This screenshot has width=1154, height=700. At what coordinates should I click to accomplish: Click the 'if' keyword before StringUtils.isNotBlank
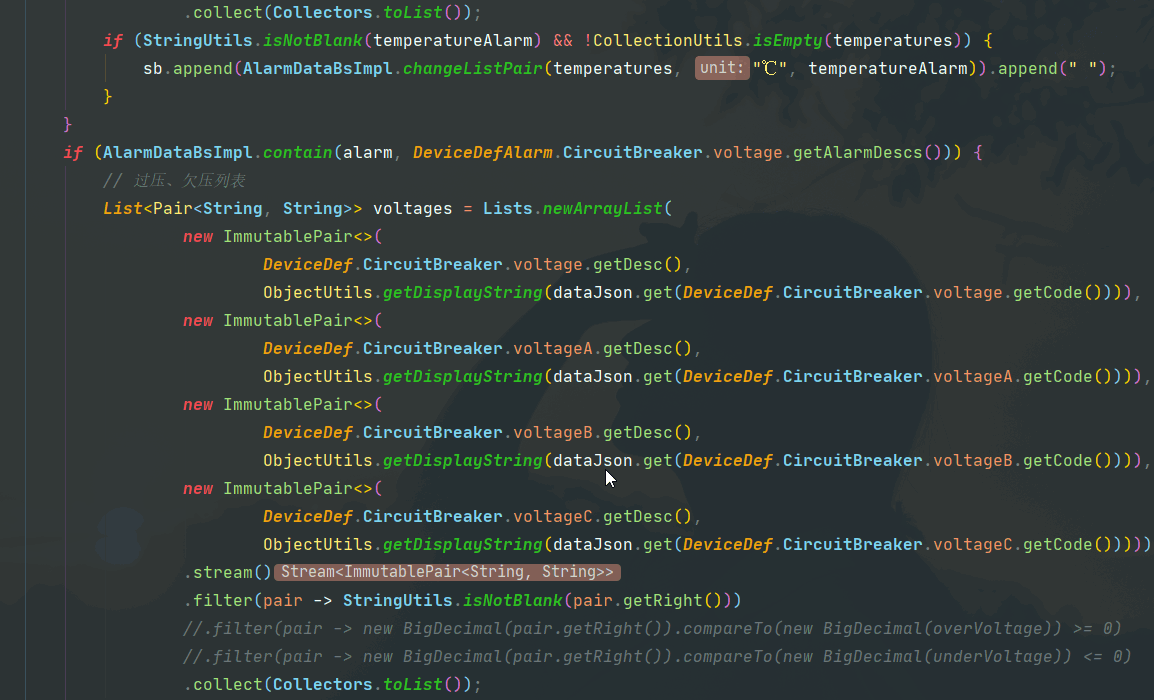pos(113,40)
